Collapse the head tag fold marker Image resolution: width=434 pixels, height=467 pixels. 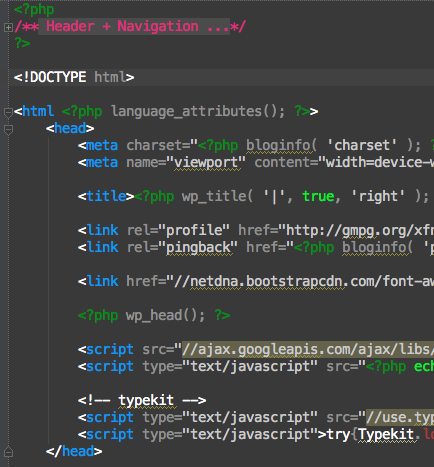[x=8, y=129]
